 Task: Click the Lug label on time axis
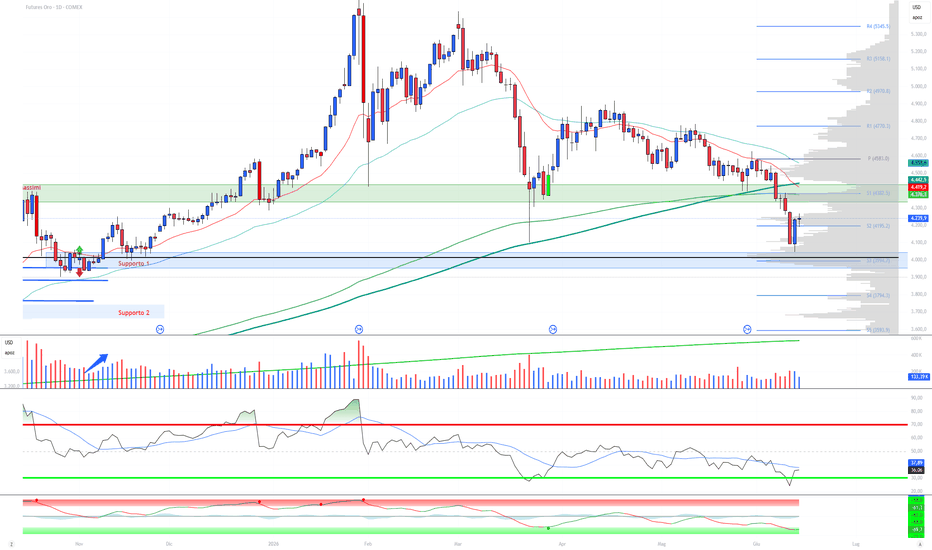pyautogui.click(x=856, y=544)
